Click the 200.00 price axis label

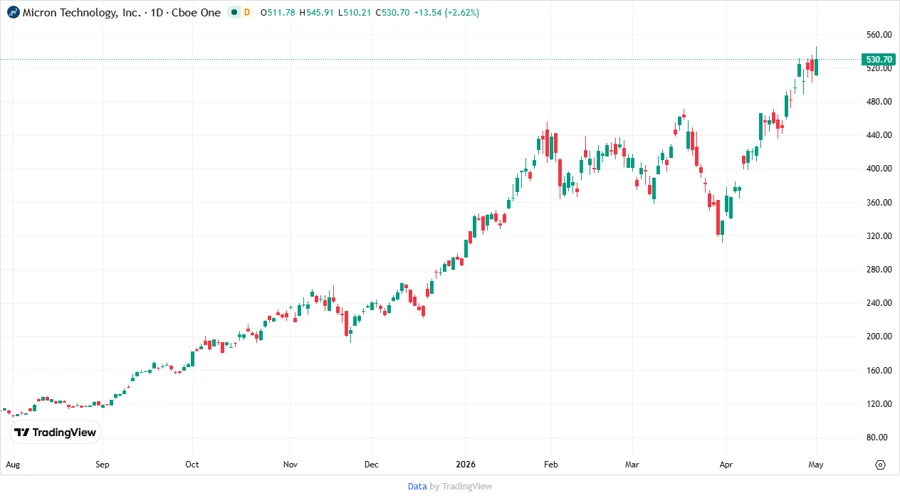[879, 336]
